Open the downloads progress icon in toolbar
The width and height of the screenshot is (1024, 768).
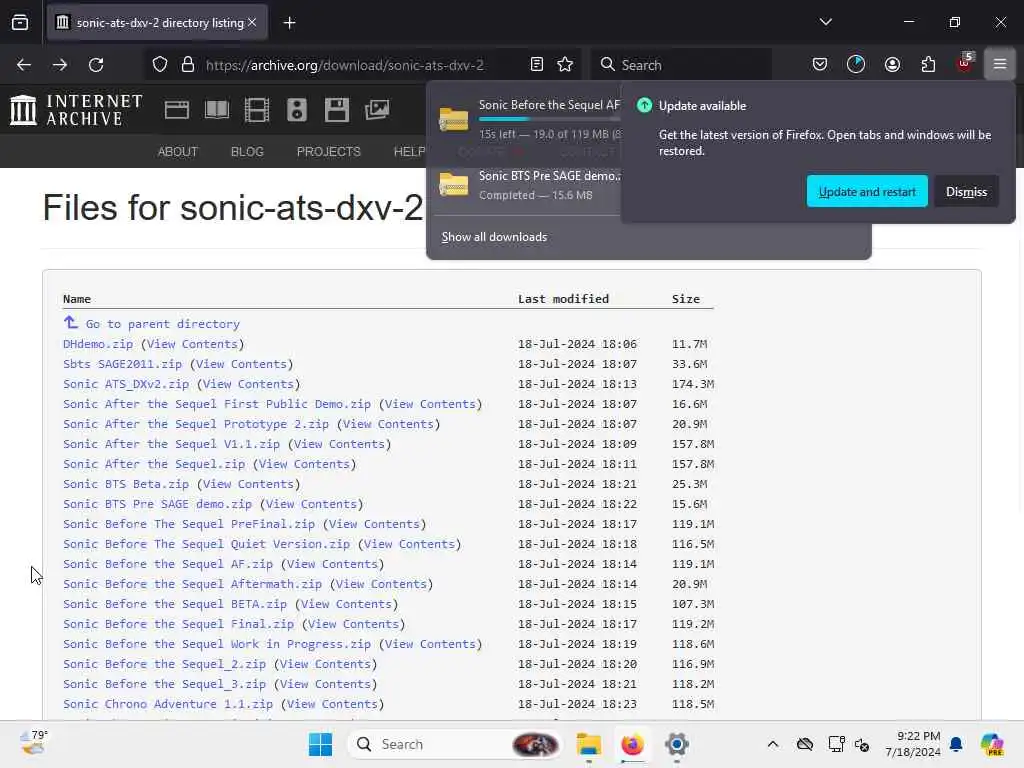[x=856, y=64]
